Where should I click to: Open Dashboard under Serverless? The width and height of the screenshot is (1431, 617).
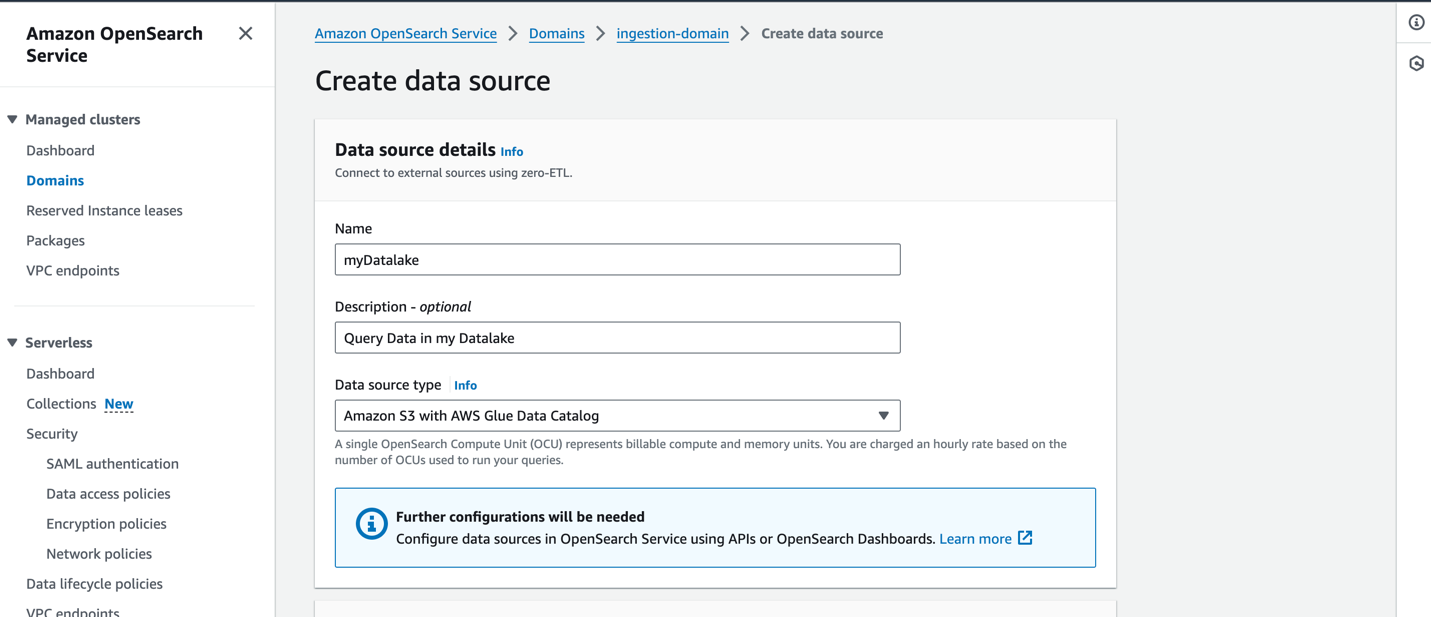(60, 373)
